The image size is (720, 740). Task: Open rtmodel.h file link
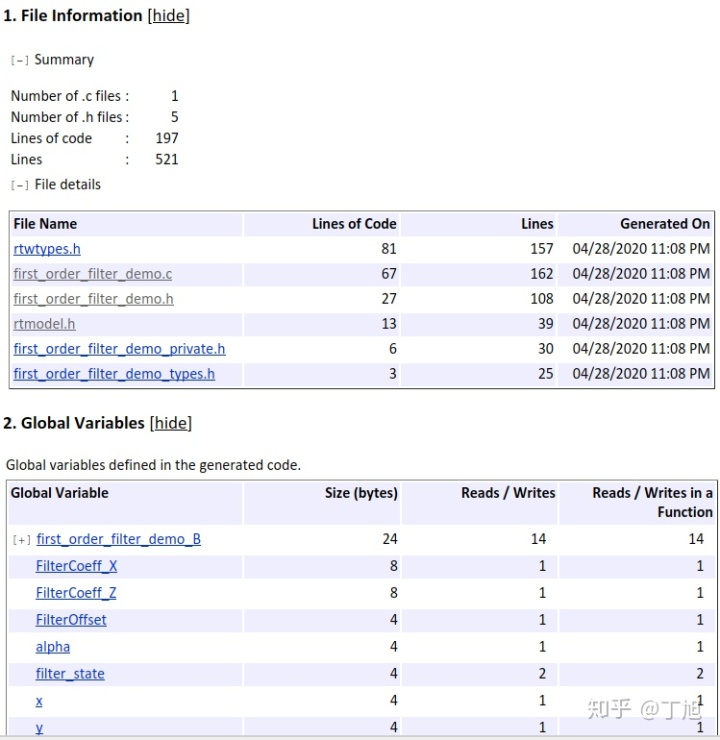[x=44, y=324]
